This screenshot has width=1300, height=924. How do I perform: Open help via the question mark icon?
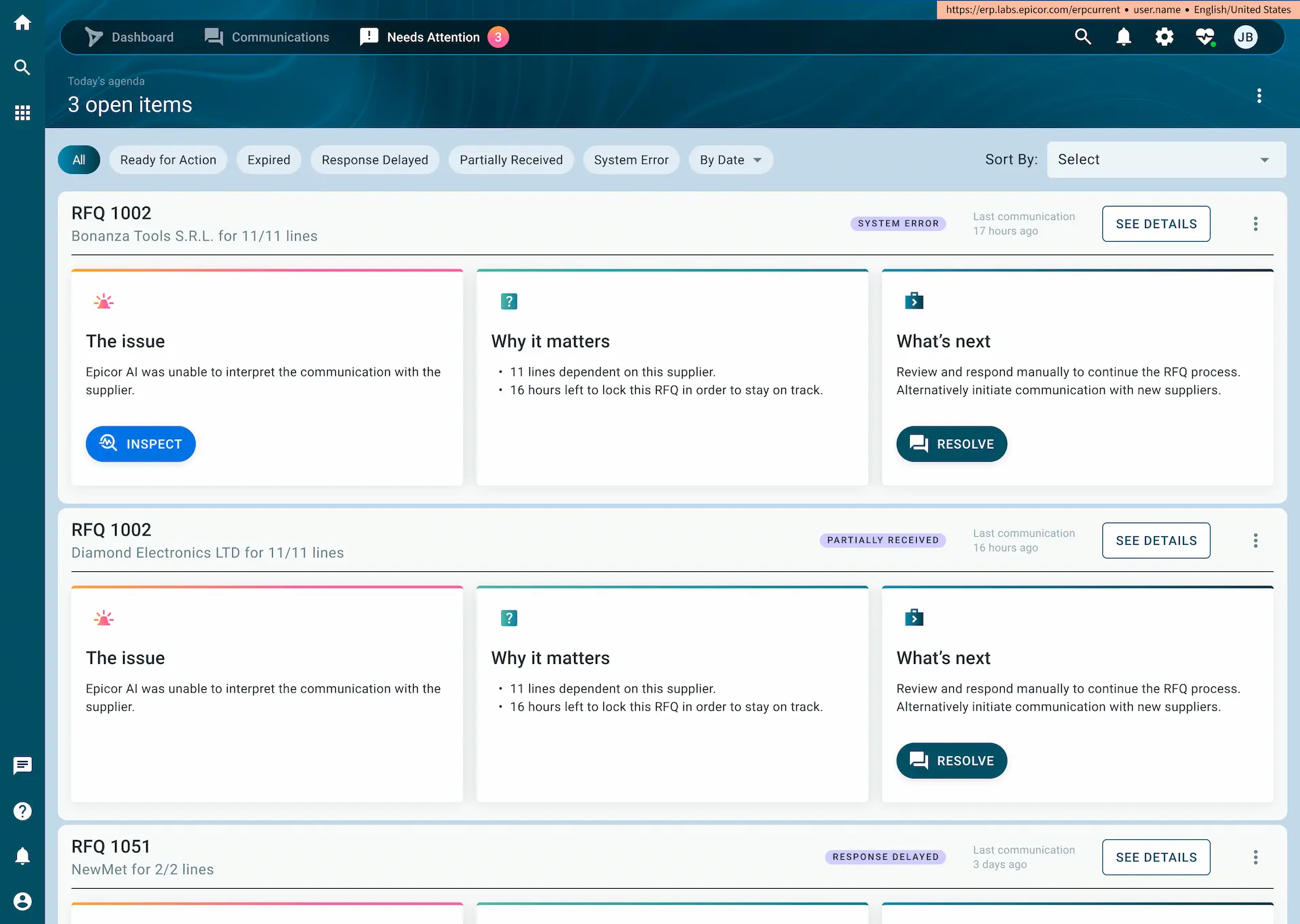click(x=22, y=811)
